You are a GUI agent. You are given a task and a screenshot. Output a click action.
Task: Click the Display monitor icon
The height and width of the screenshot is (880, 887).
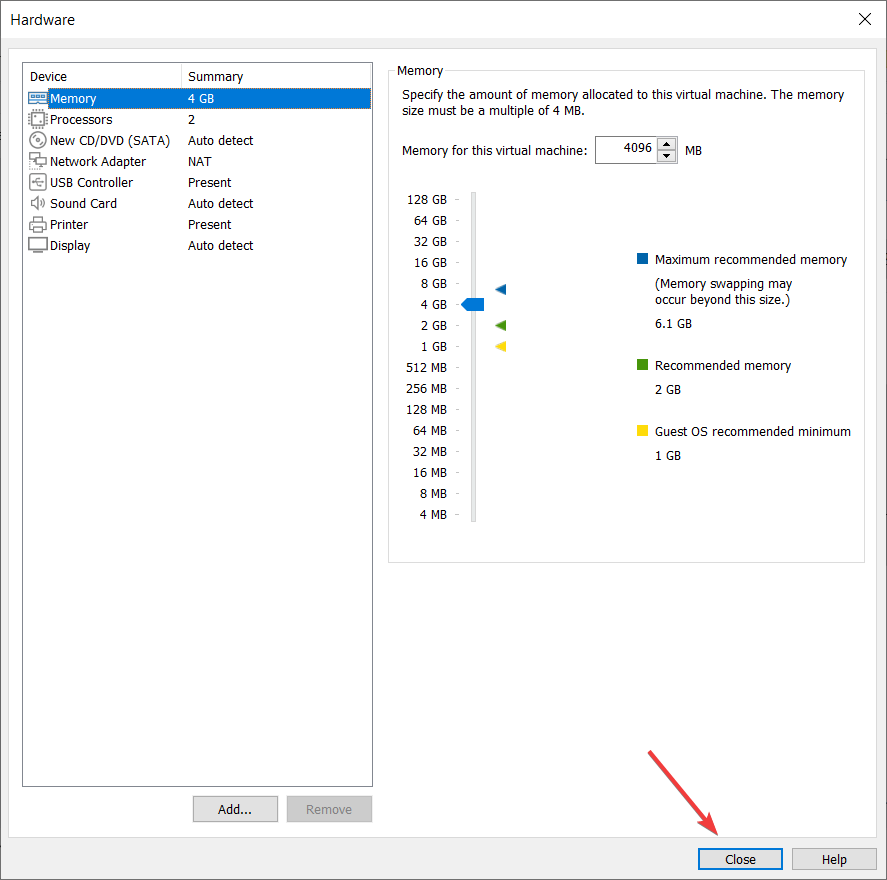click(x=37, y=245)
